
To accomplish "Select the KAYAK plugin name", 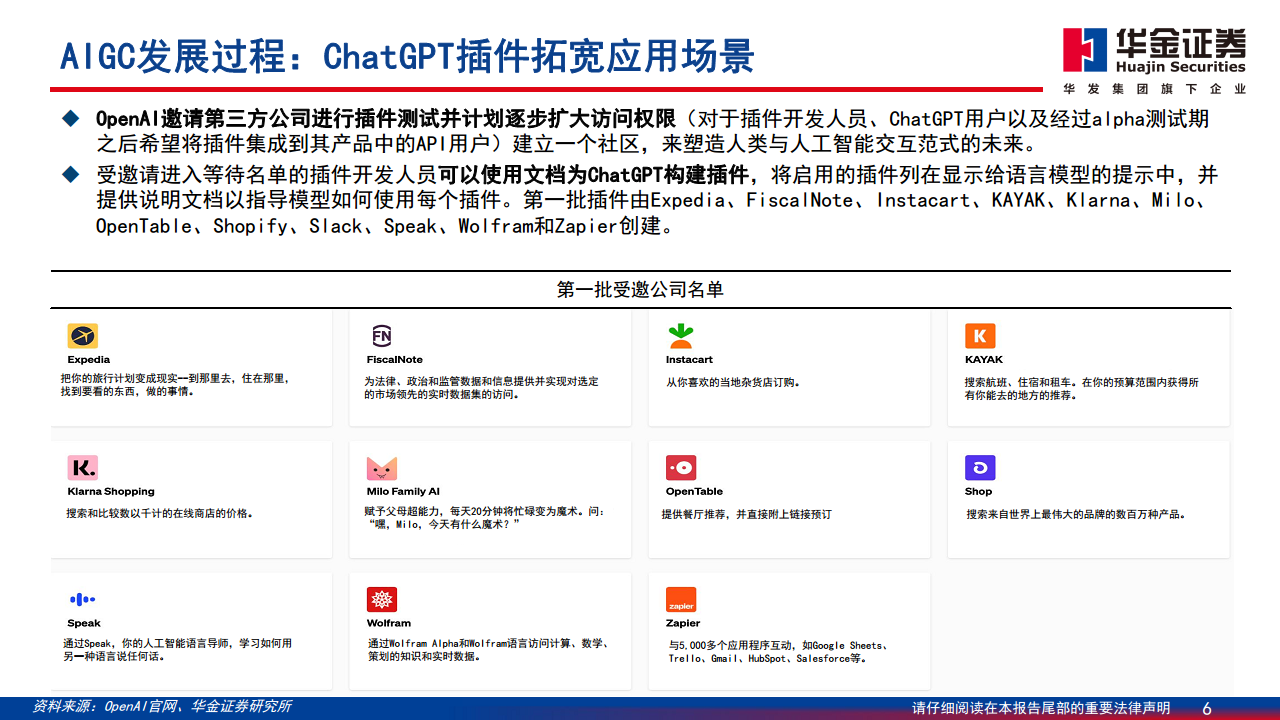I will [984, 360].
